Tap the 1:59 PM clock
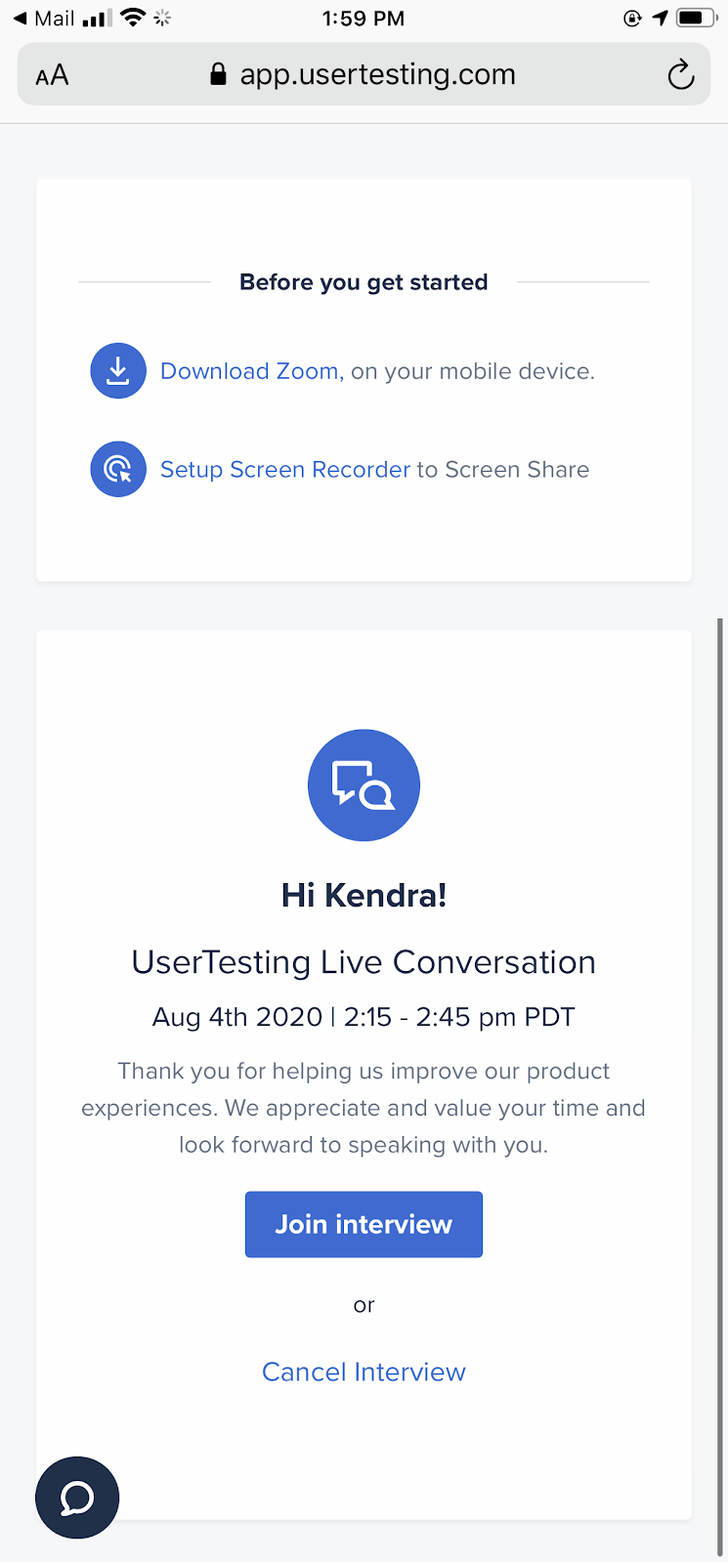The width and height of the screenshot is (728, 1563). pyautogui.click(x=364, y=18)
